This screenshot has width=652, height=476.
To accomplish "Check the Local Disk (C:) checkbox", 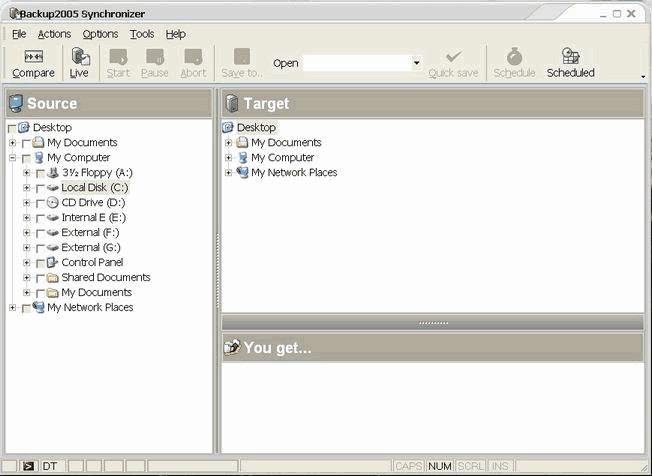I will coord(40,188).
